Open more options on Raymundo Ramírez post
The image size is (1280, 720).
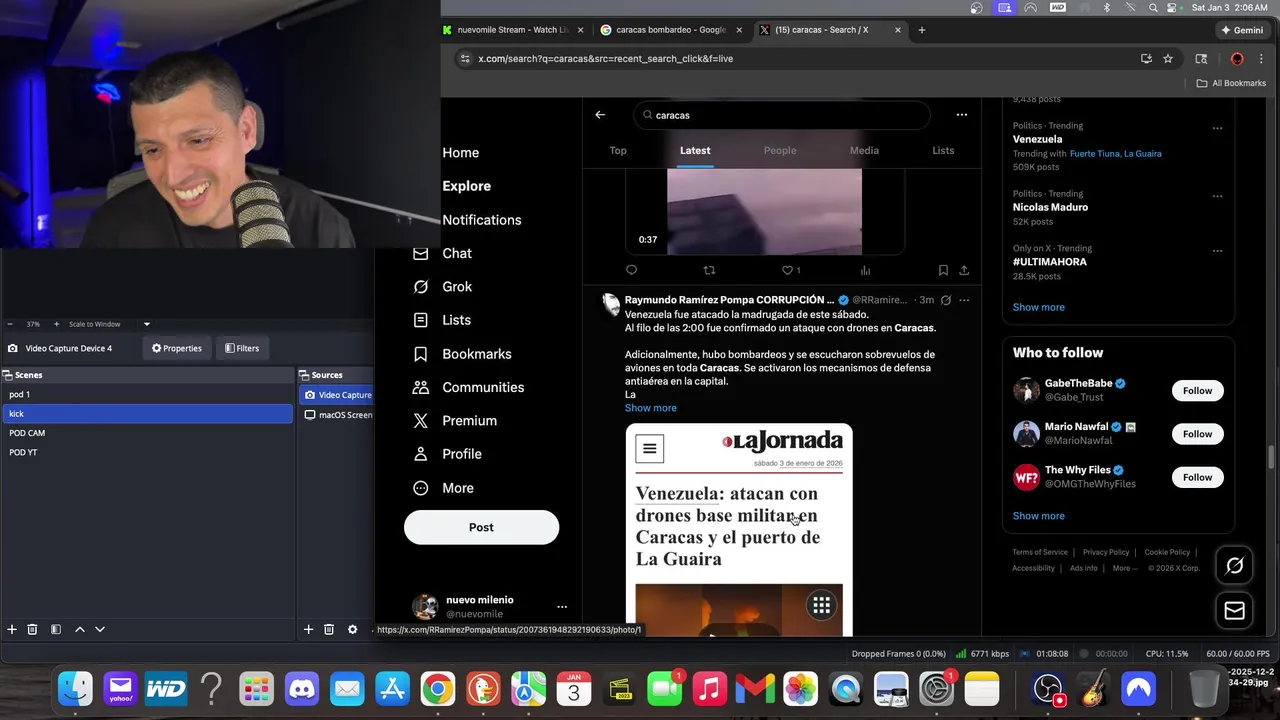[x=964, y=300]
